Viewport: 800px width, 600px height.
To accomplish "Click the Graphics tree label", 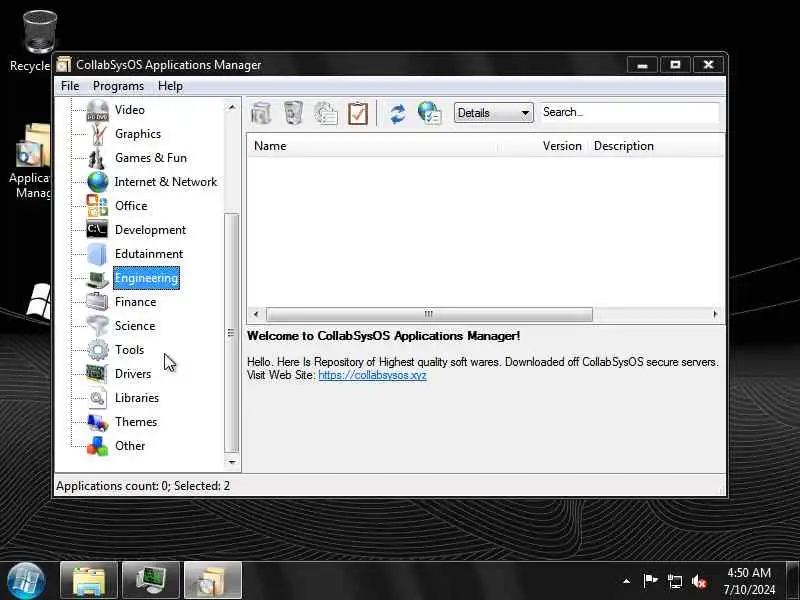I will pyautogui.click(x=138, y=134).
